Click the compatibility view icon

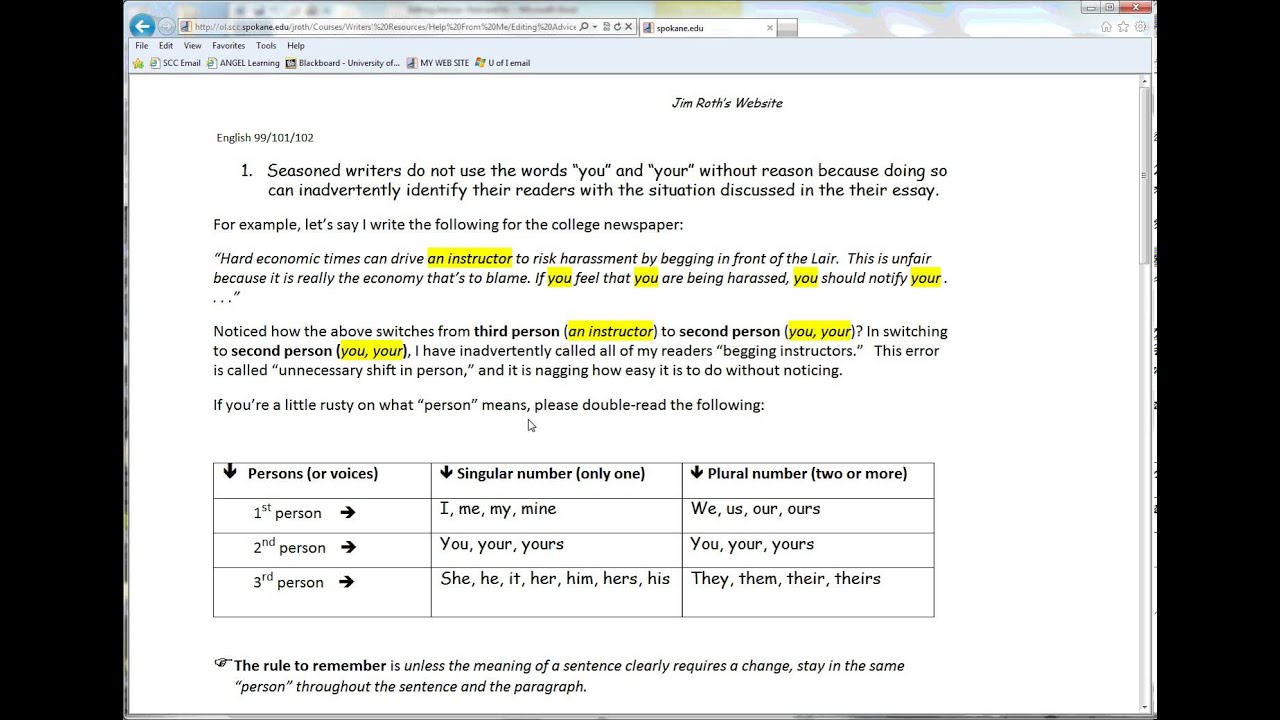point(606,27)
